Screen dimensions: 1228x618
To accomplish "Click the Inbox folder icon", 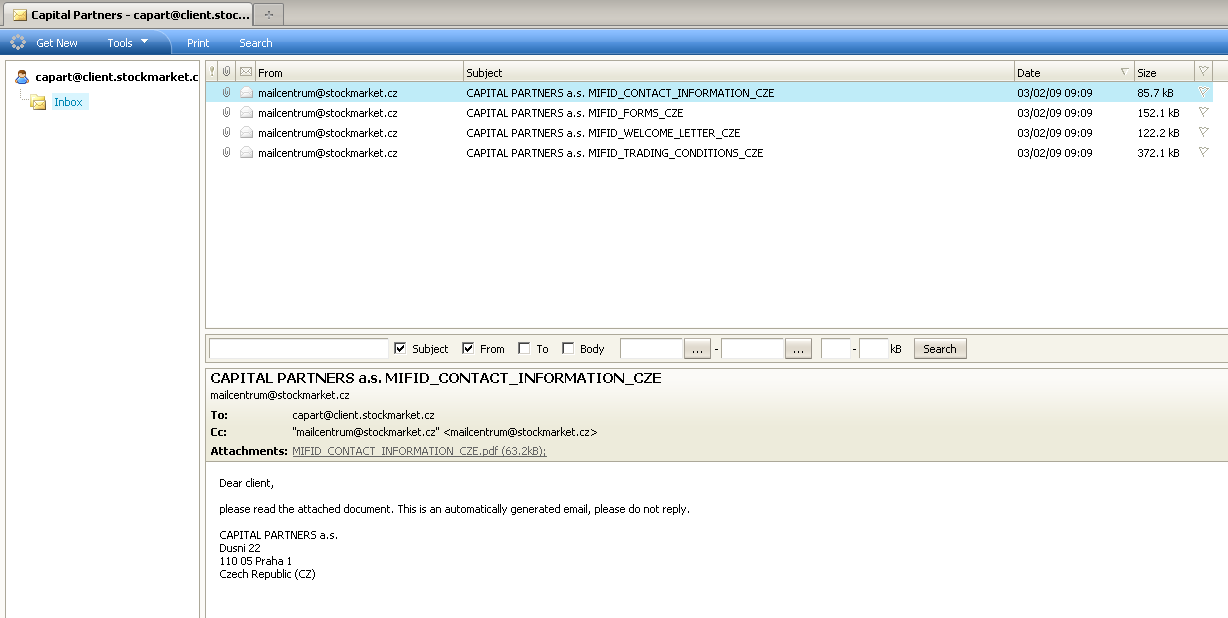I will (x=38, y=102).
